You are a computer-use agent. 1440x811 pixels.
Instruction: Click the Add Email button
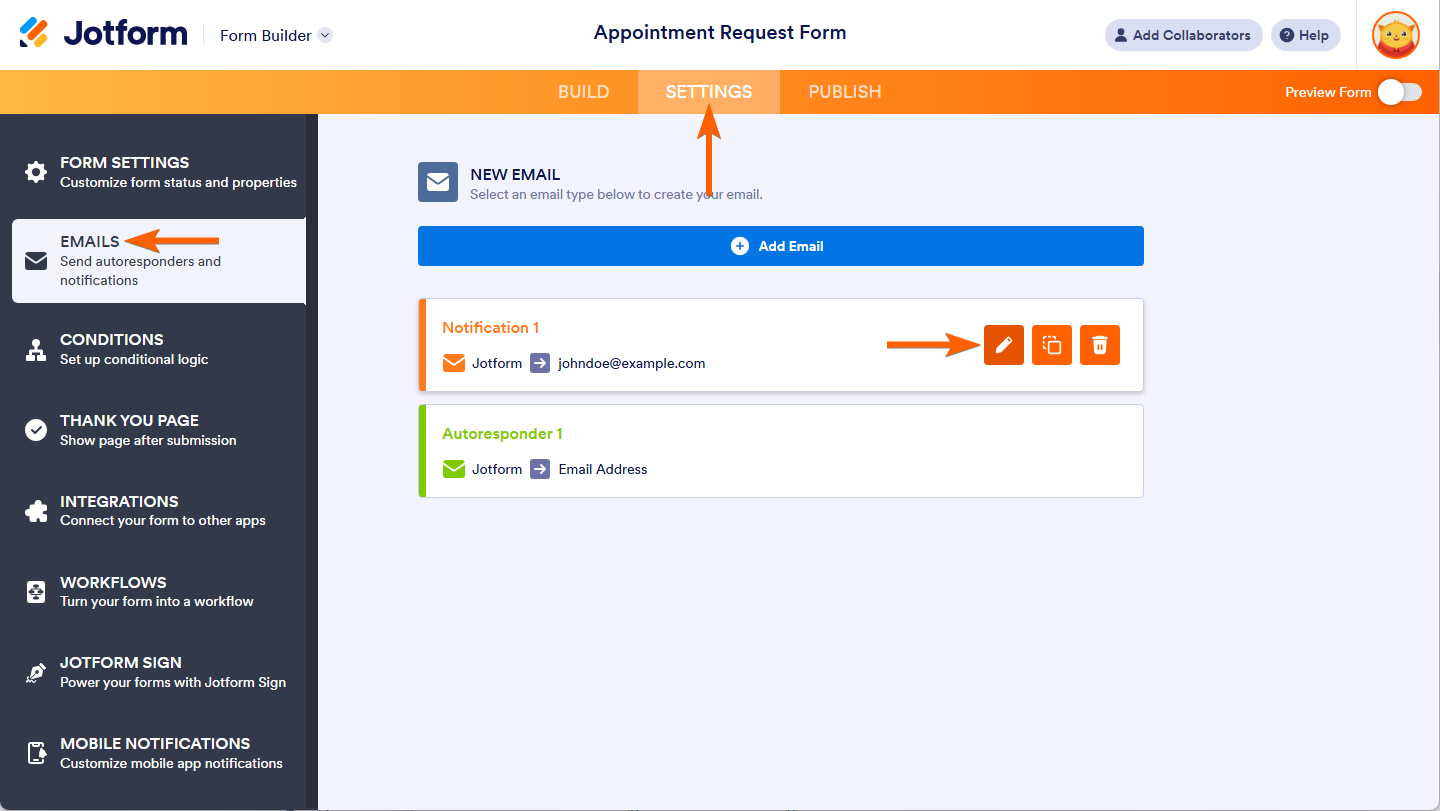click(x=781, y=246)
